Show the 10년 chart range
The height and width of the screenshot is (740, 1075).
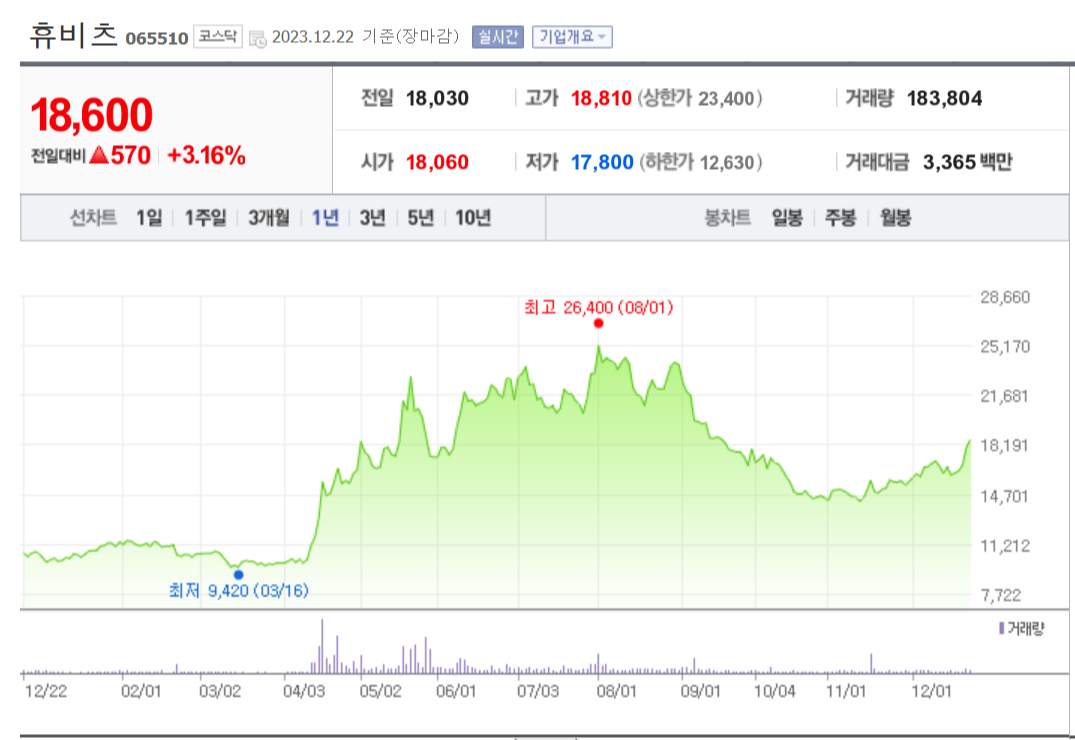473,218
